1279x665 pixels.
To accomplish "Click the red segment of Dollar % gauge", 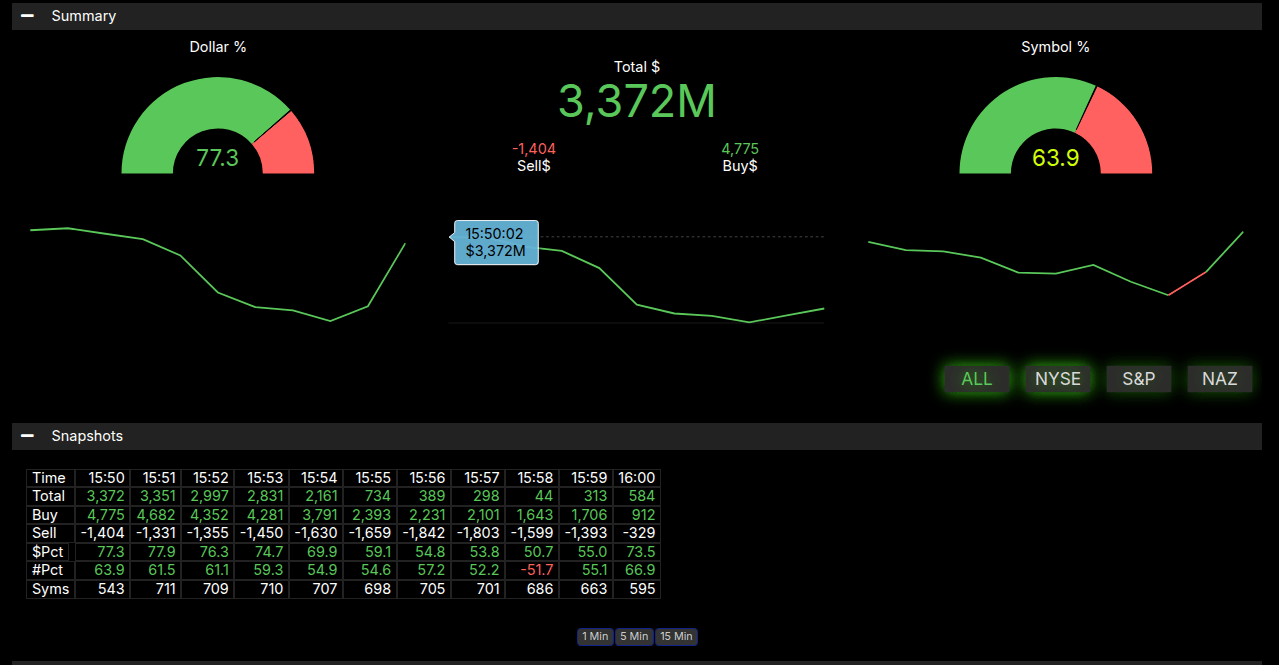I will tap(288, 145).
